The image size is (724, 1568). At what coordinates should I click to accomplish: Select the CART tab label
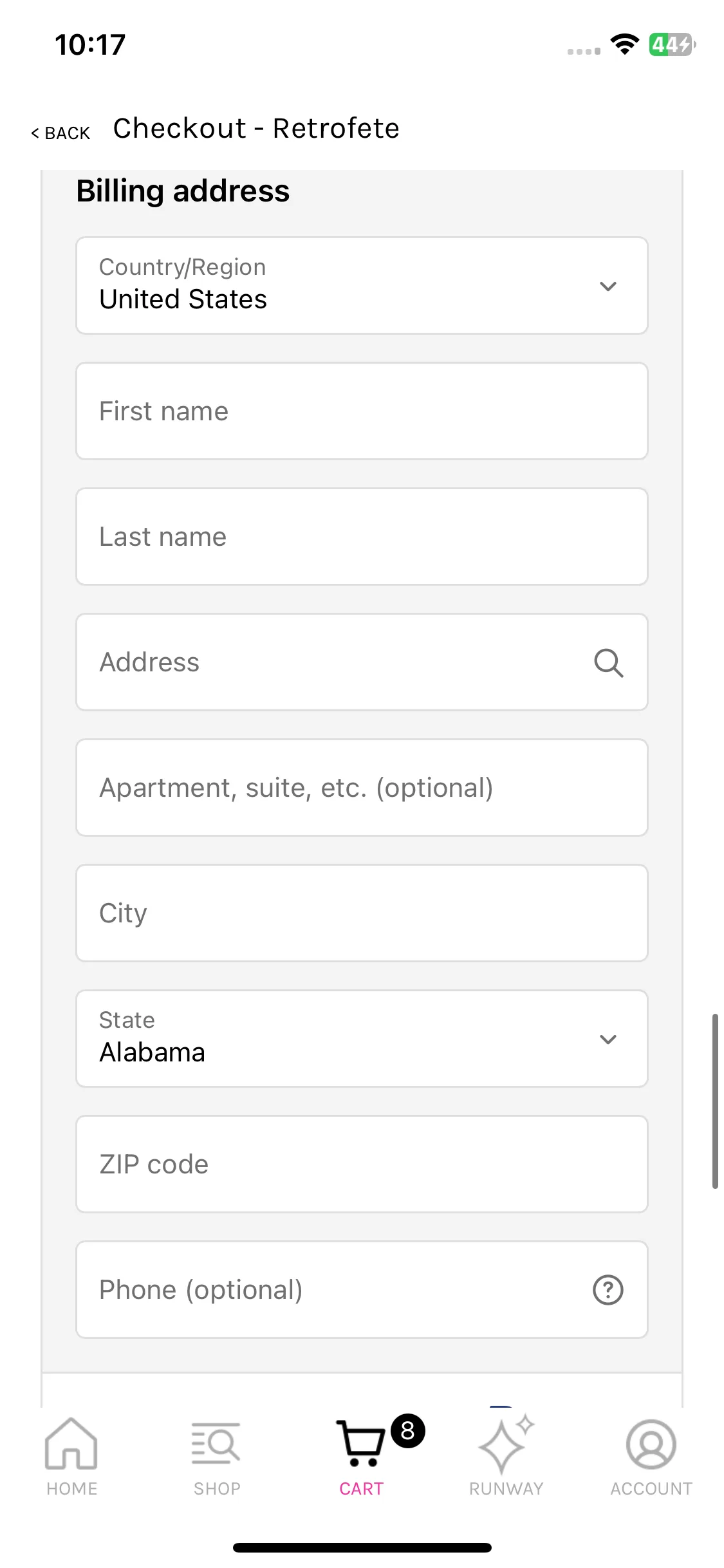pos(362,1489)
